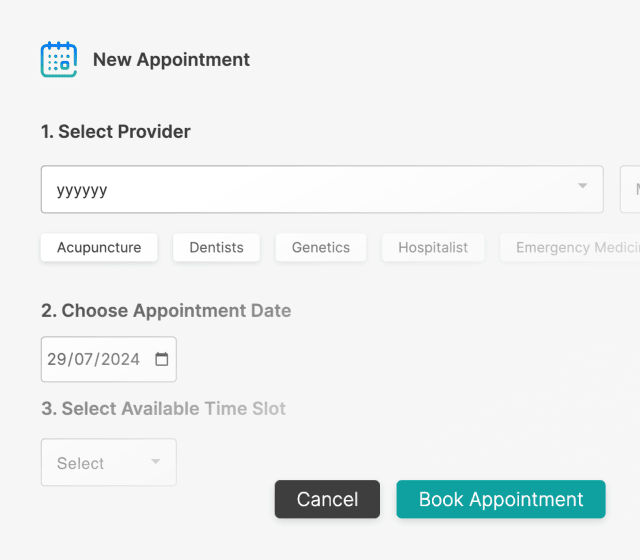Click the Choose Appointment Date heading
The height and width of the screenshot is (560, 640).
click(166, 310)
